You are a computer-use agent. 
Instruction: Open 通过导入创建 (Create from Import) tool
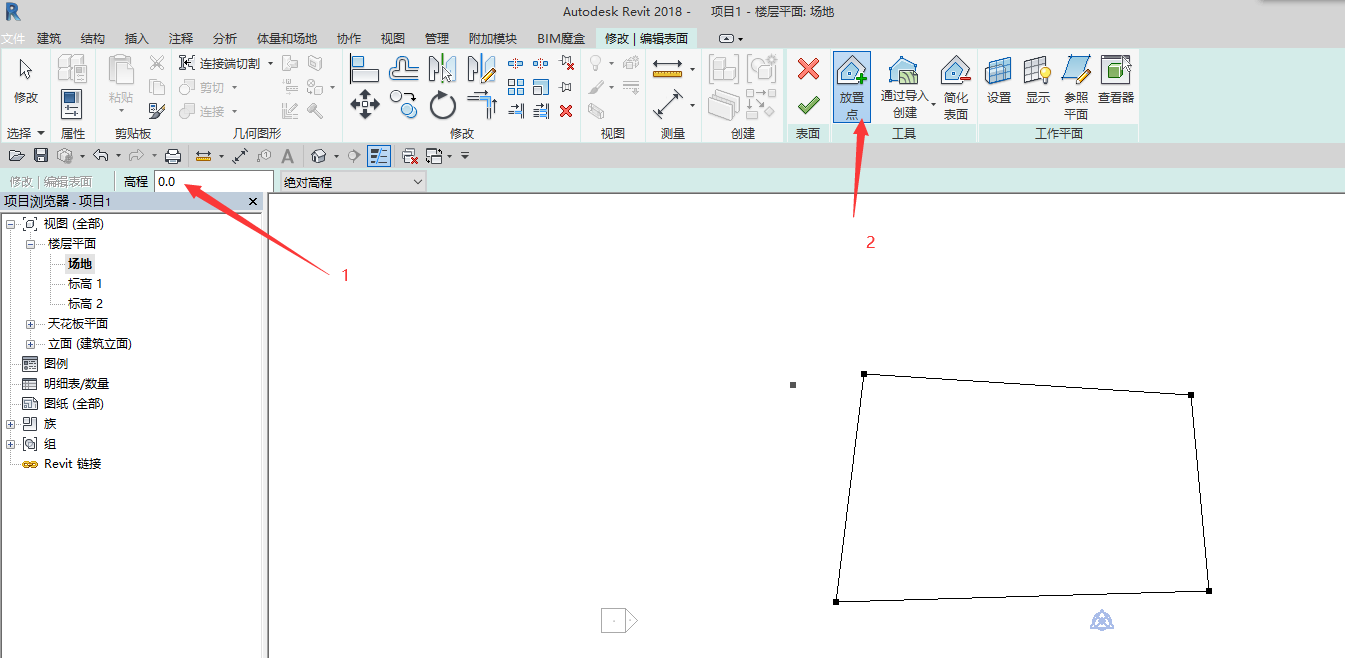point(905,87)
